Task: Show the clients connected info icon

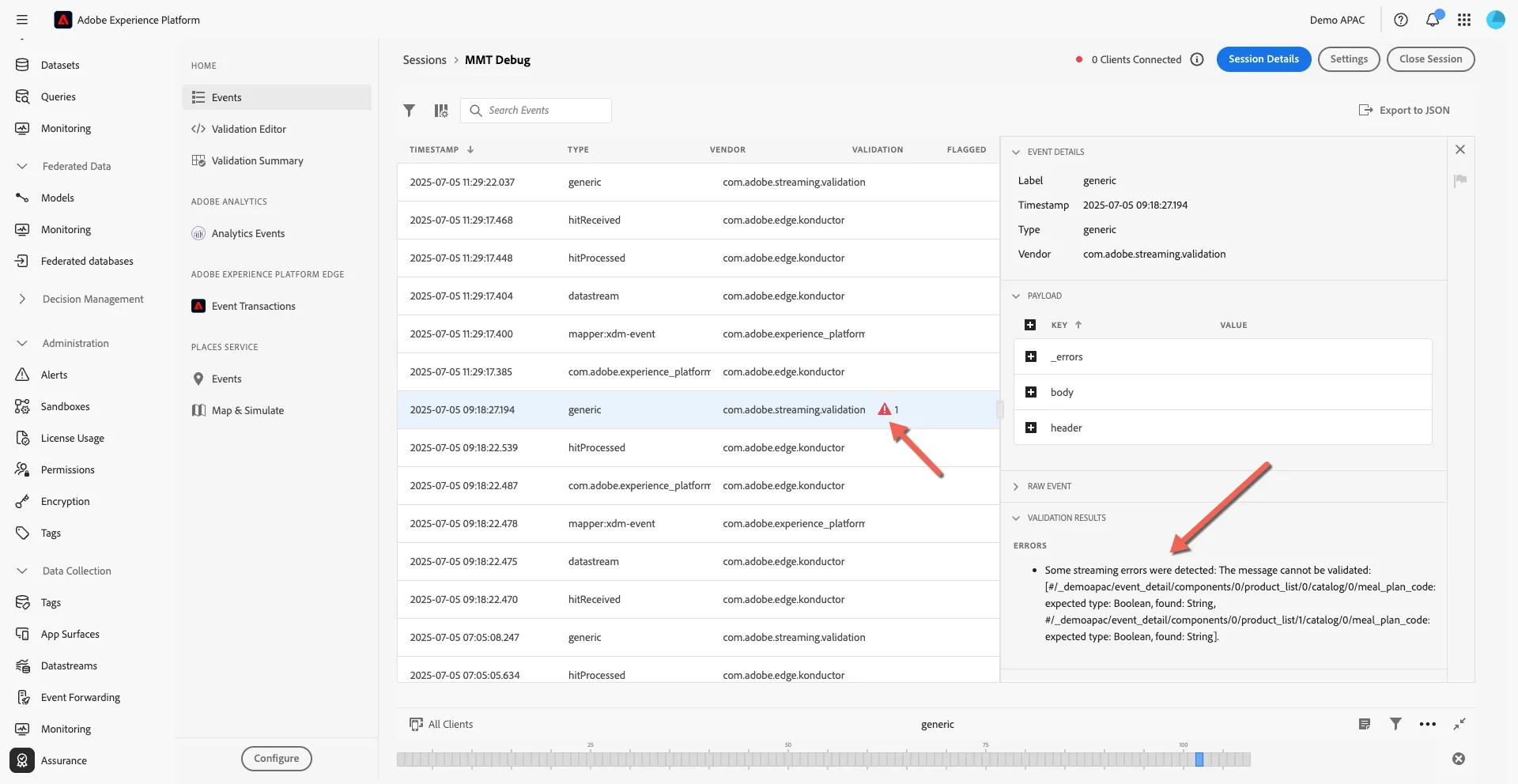Action: point(1197,59)
